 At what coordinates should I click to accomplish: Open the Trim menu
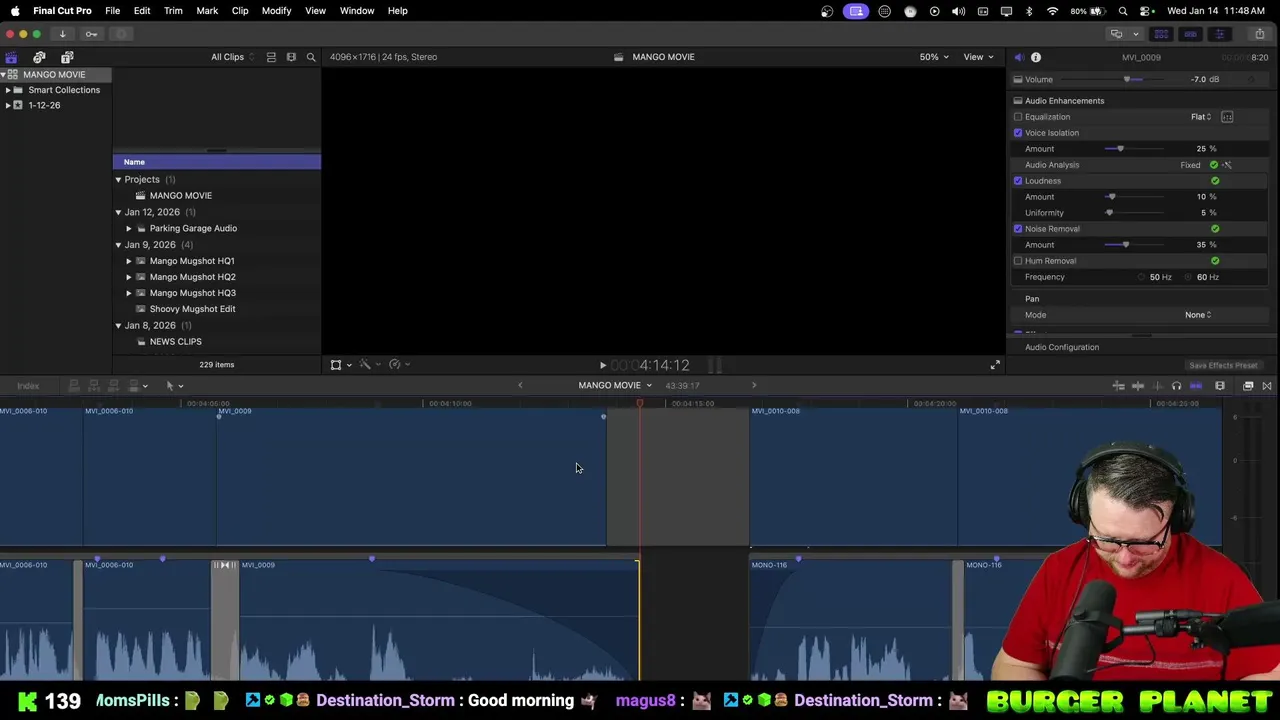tap(173, 11)
